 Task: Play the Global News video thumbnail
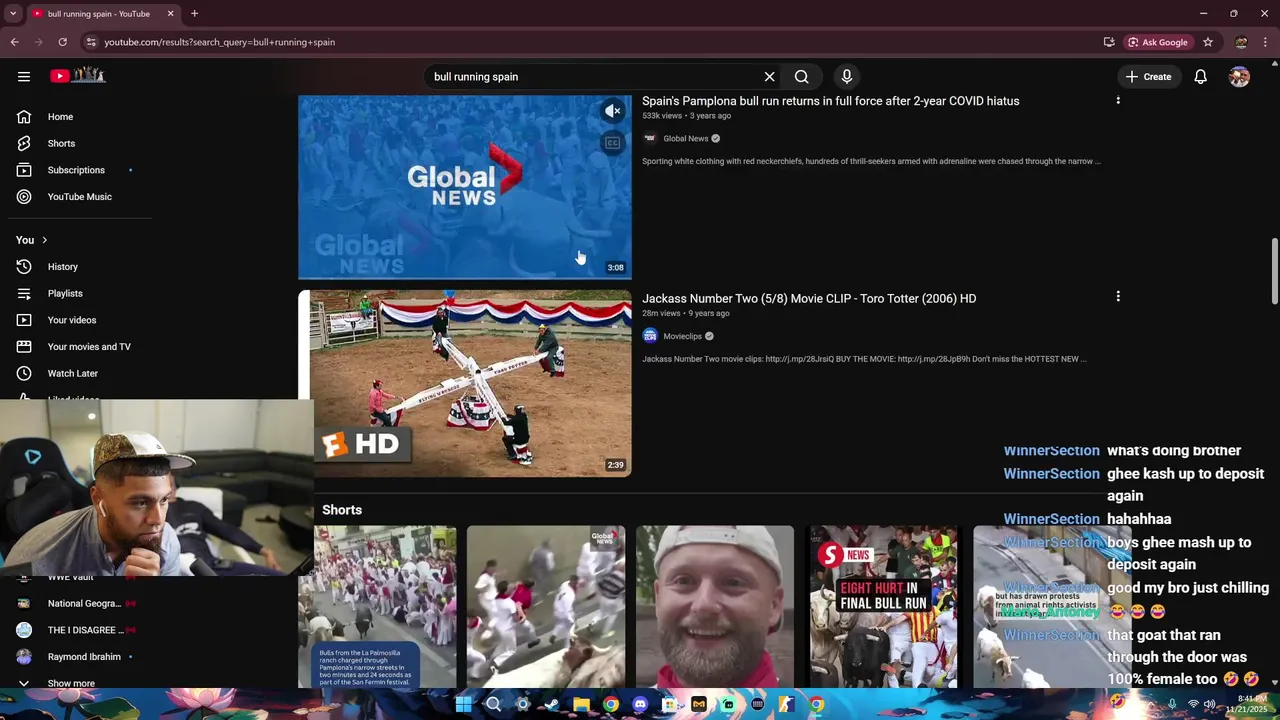pyautogui.click(x=465, y=187)
